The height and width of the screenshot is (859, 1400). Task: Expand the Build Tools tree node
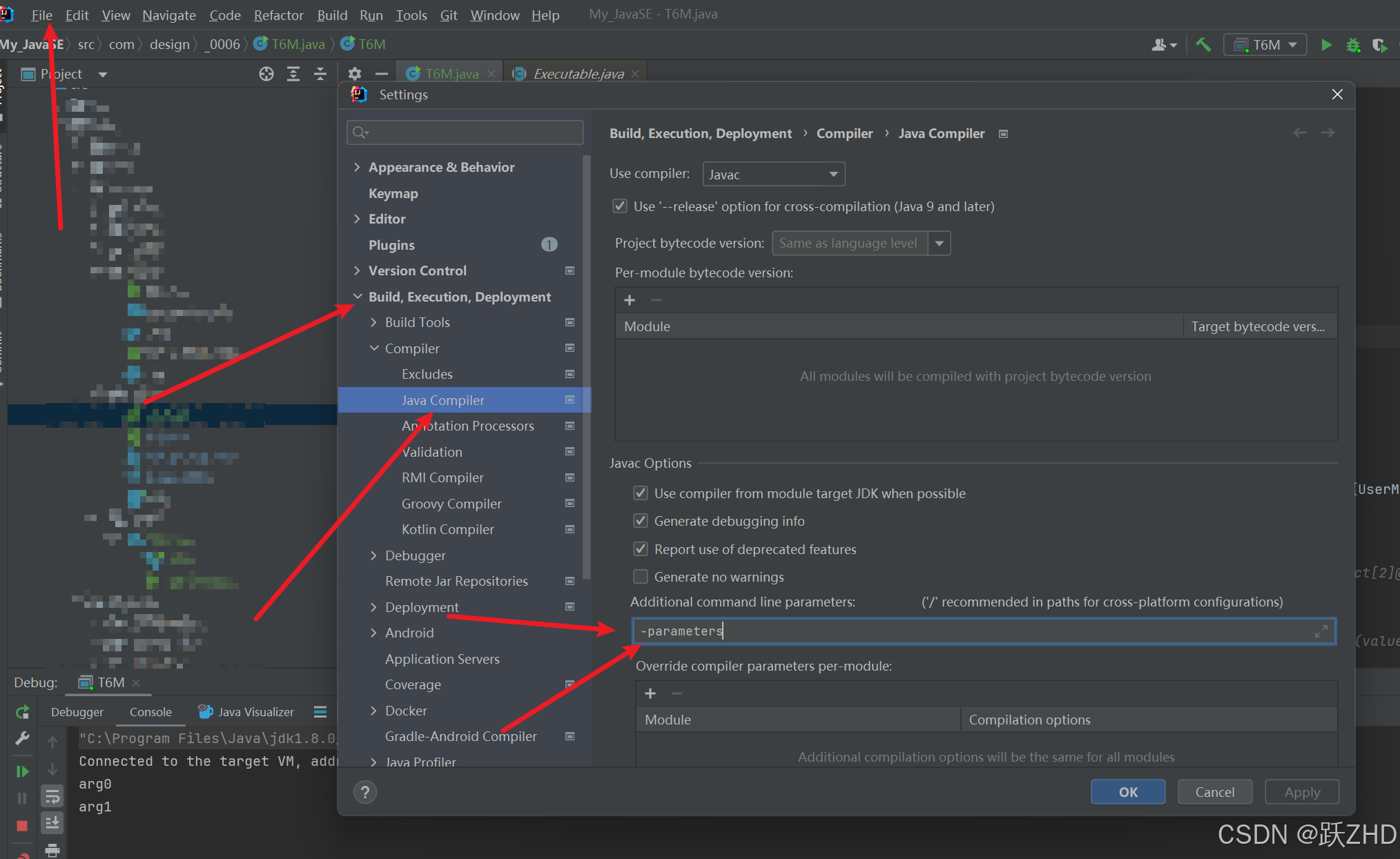(373, 322)
